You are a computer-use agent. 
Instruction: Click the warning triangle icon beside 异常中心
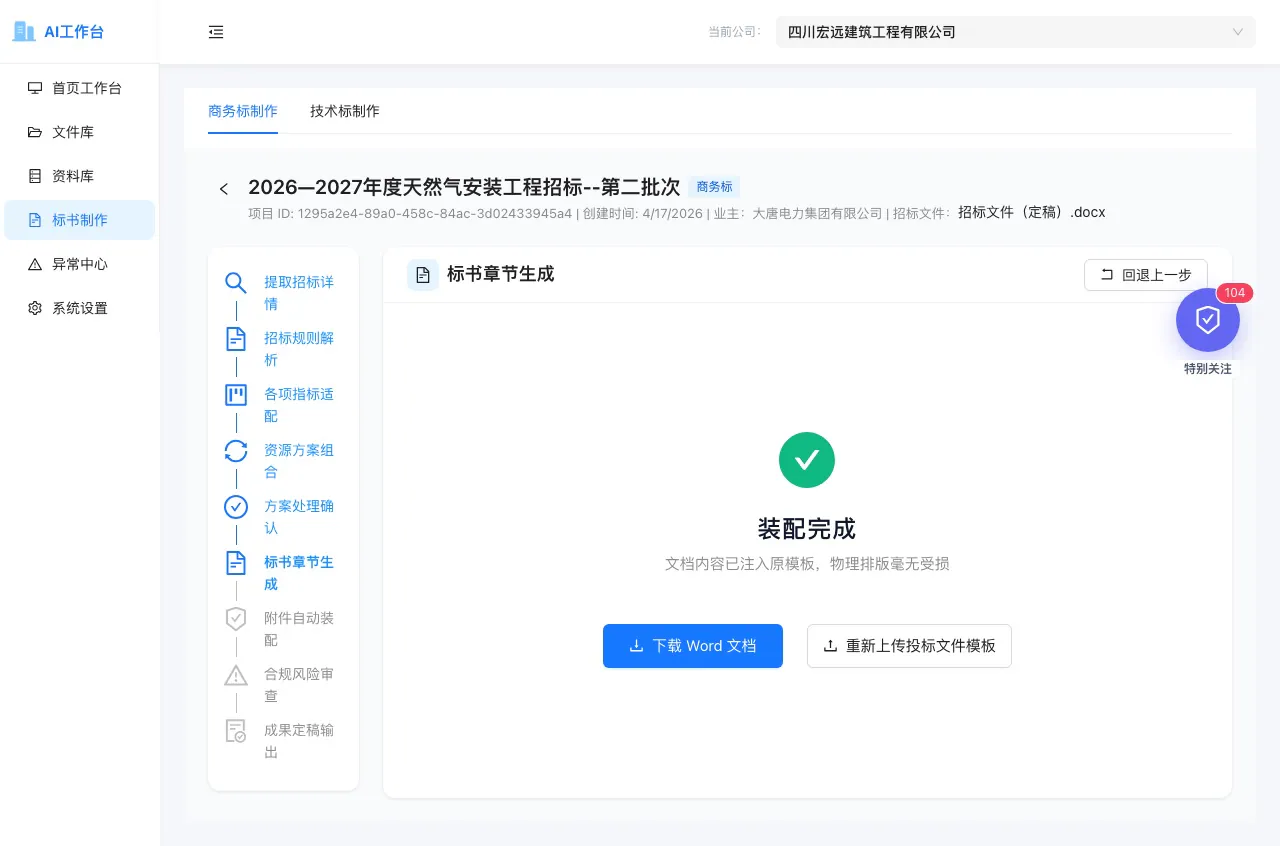[x=35, y=264]
